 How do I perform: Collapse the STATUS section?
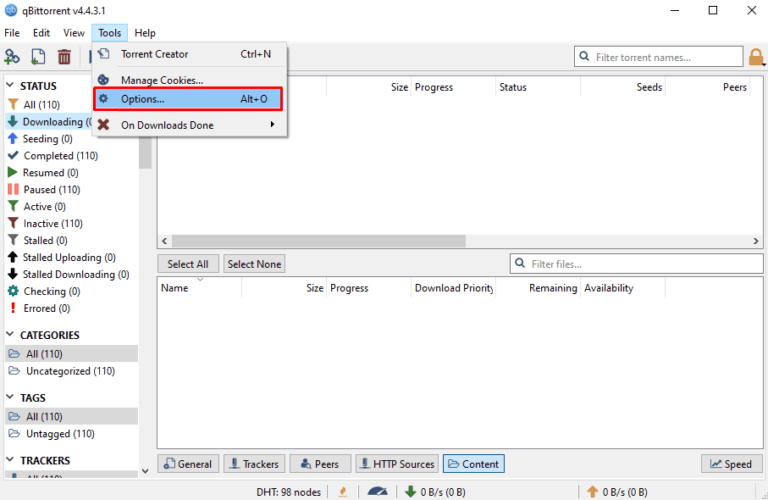pos(10,85)
